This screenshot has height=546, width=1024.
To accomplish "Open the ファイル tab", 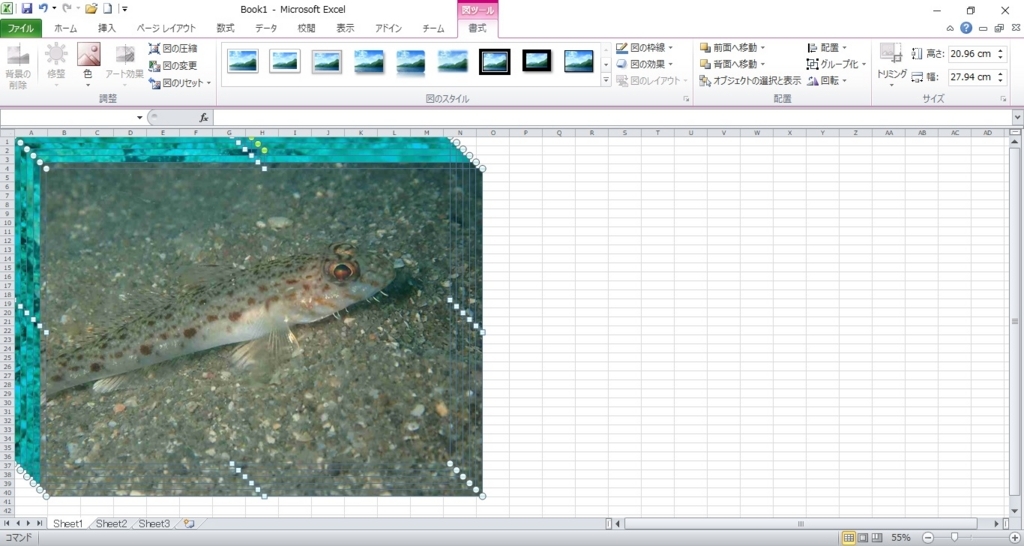I will (21, 28).
